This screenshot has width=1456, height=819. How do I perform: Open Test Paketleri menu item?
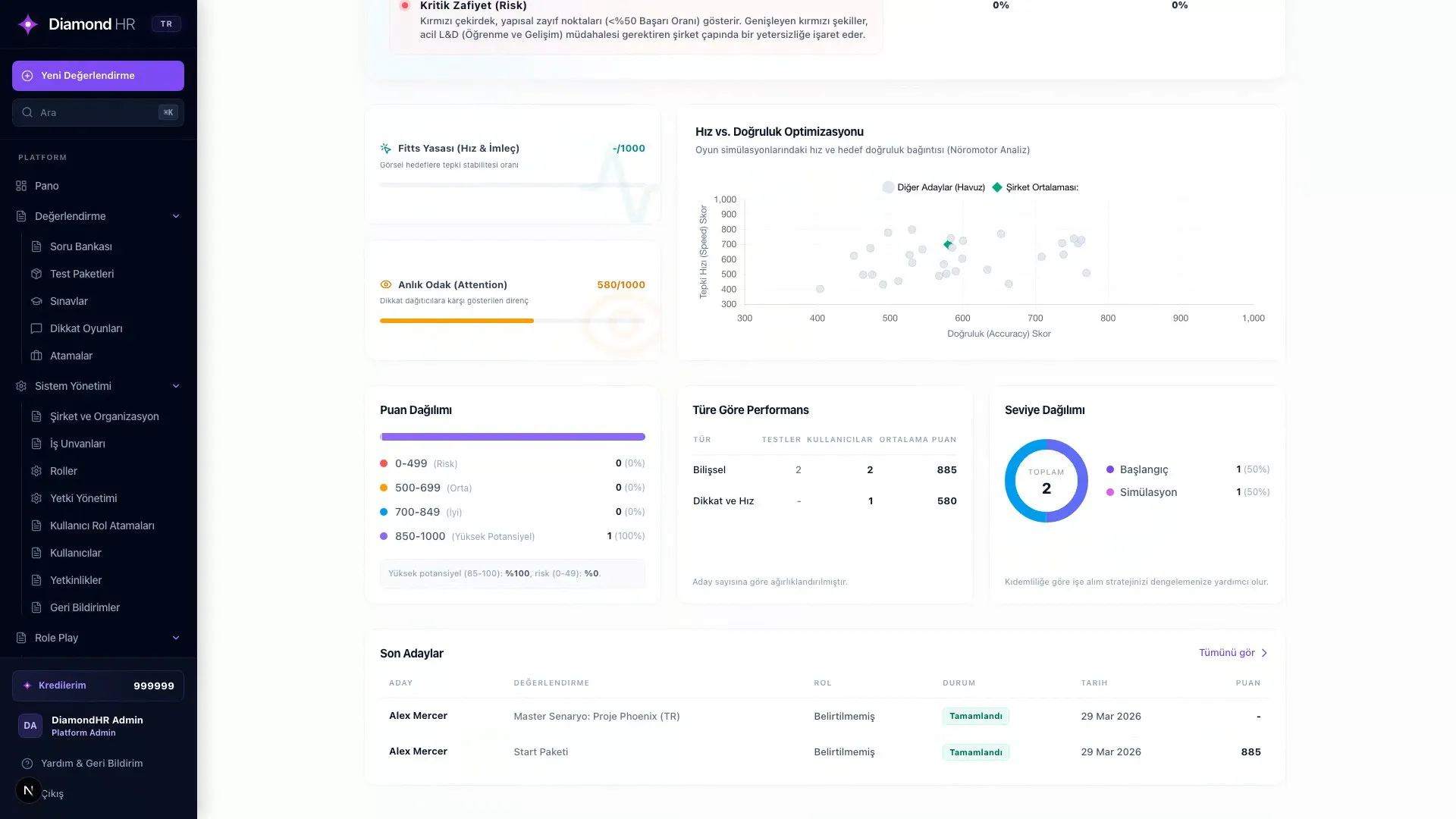click(x=105, y=274)
